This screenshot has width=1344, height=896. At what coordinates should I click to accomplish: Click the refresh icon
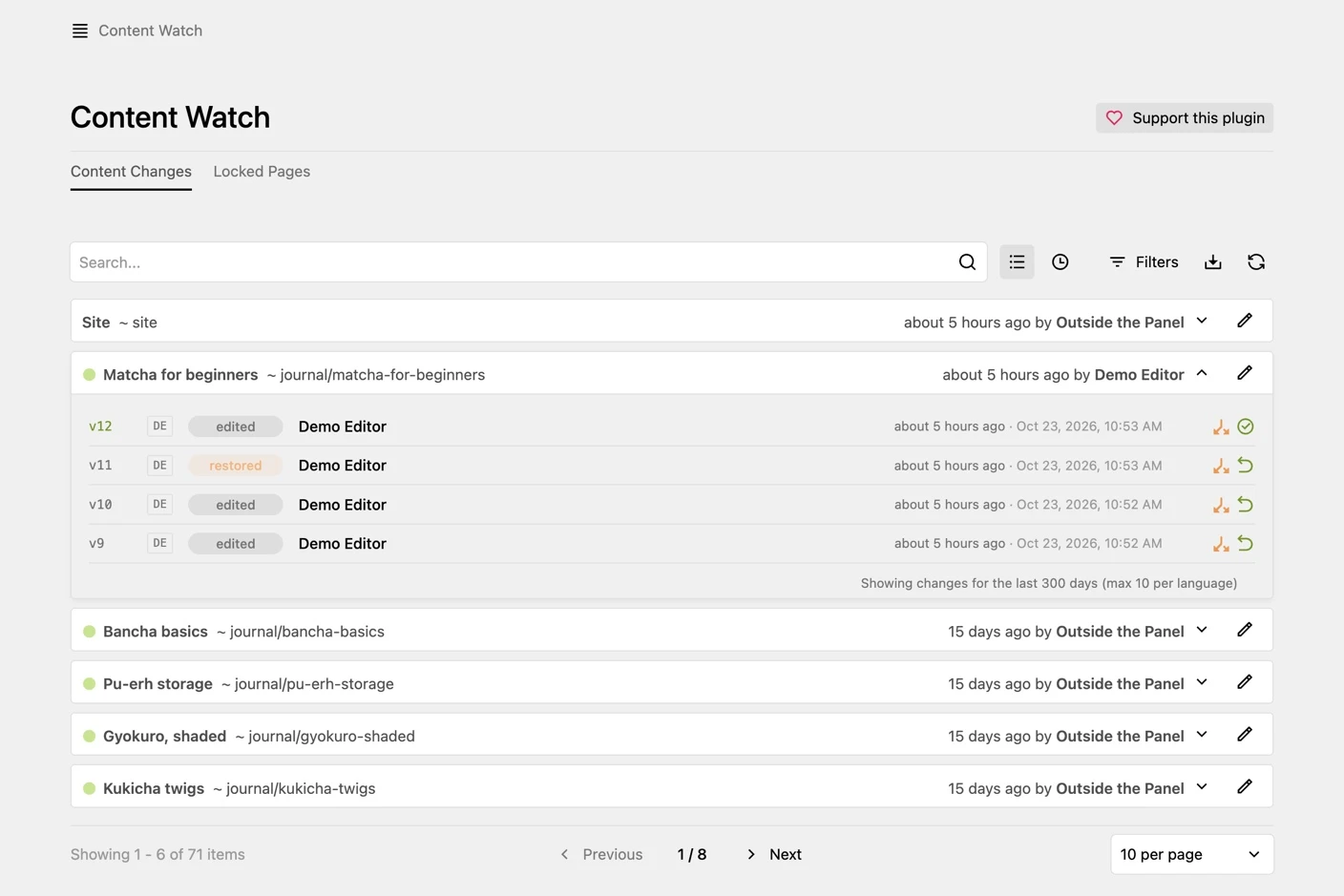(1256, 262)
